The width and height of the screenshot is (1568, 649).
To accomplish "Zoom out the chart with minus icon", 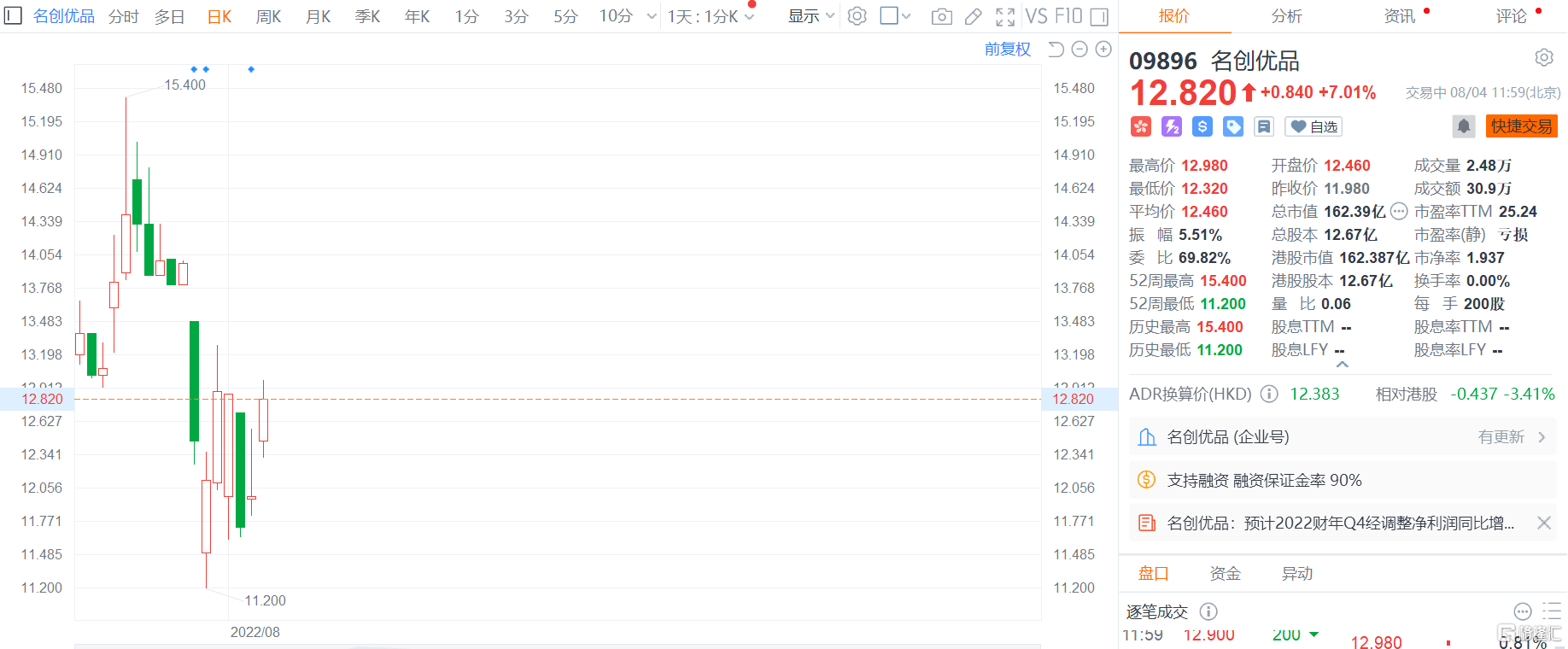I will 1079,50.
